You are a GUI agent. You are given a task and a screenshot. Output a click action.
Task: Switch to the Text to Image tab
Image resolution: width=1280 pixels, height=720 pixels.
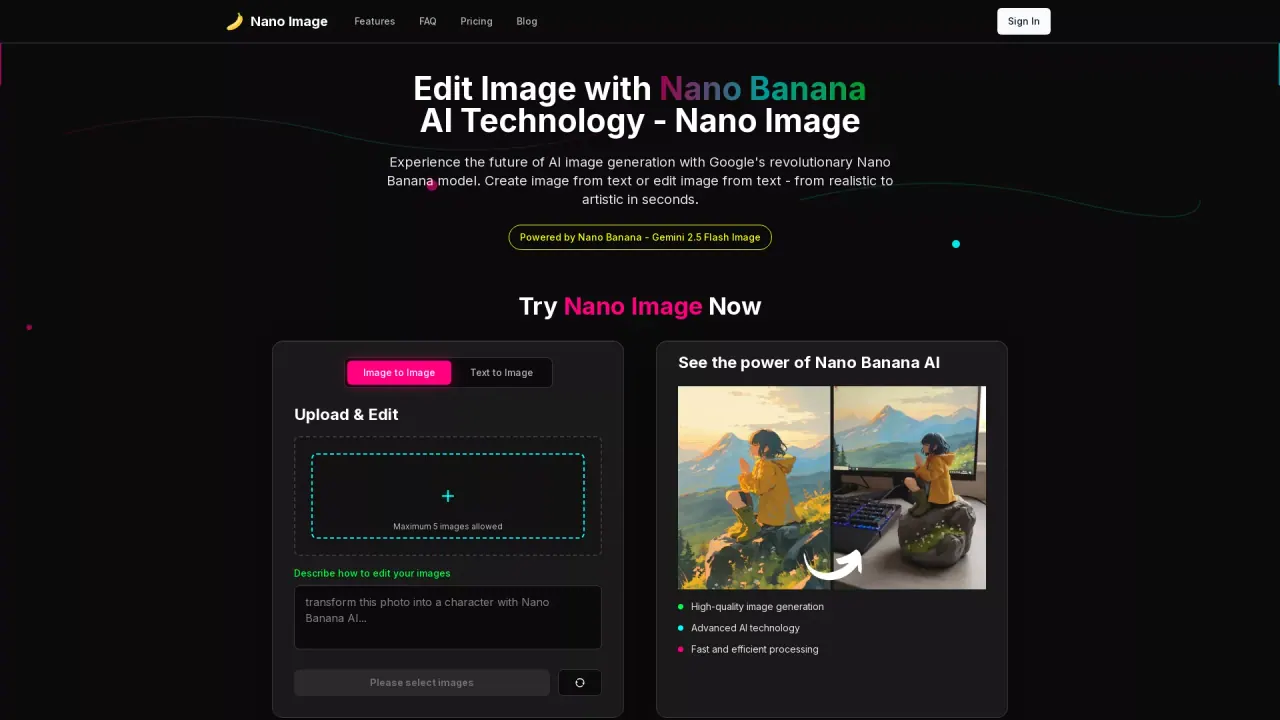[502, 373]
